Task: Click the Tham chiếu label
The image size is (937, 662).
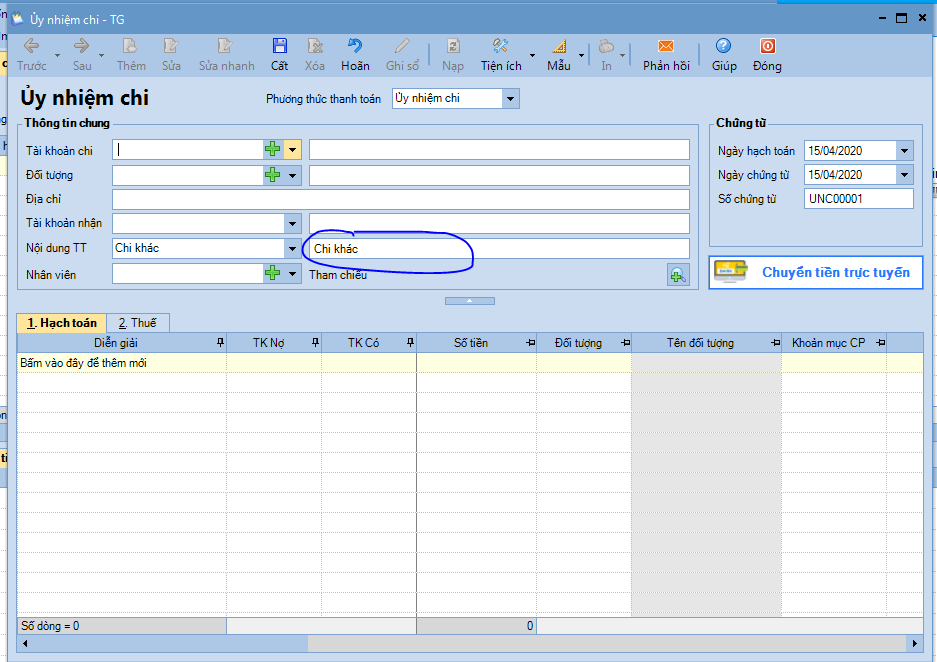Action: (338, 275)
